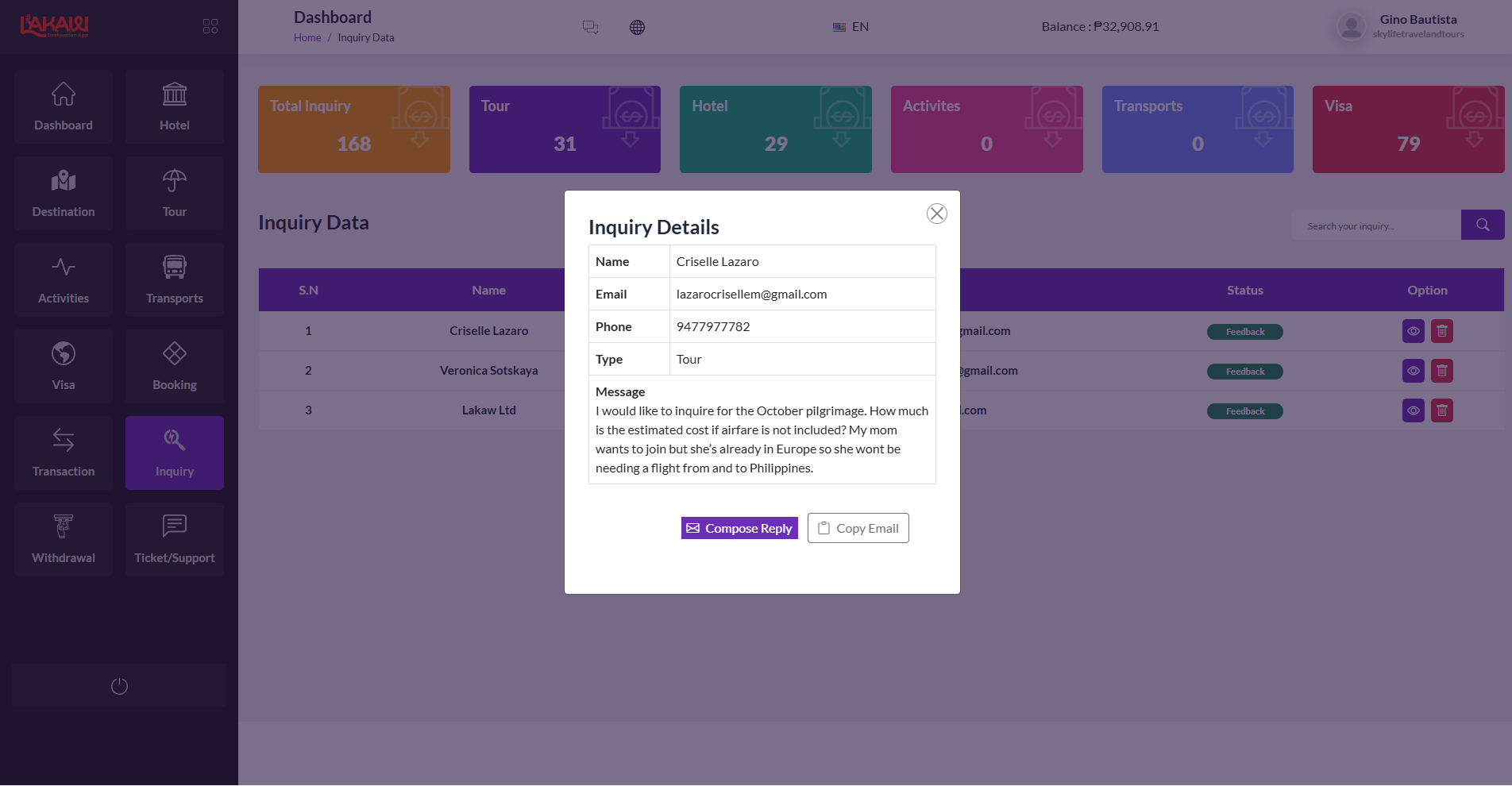Image resolution: width=1512 pixels, height=786 pixels.
Task: Open the Dashboard sidebar tile
Action: point(64,106)
